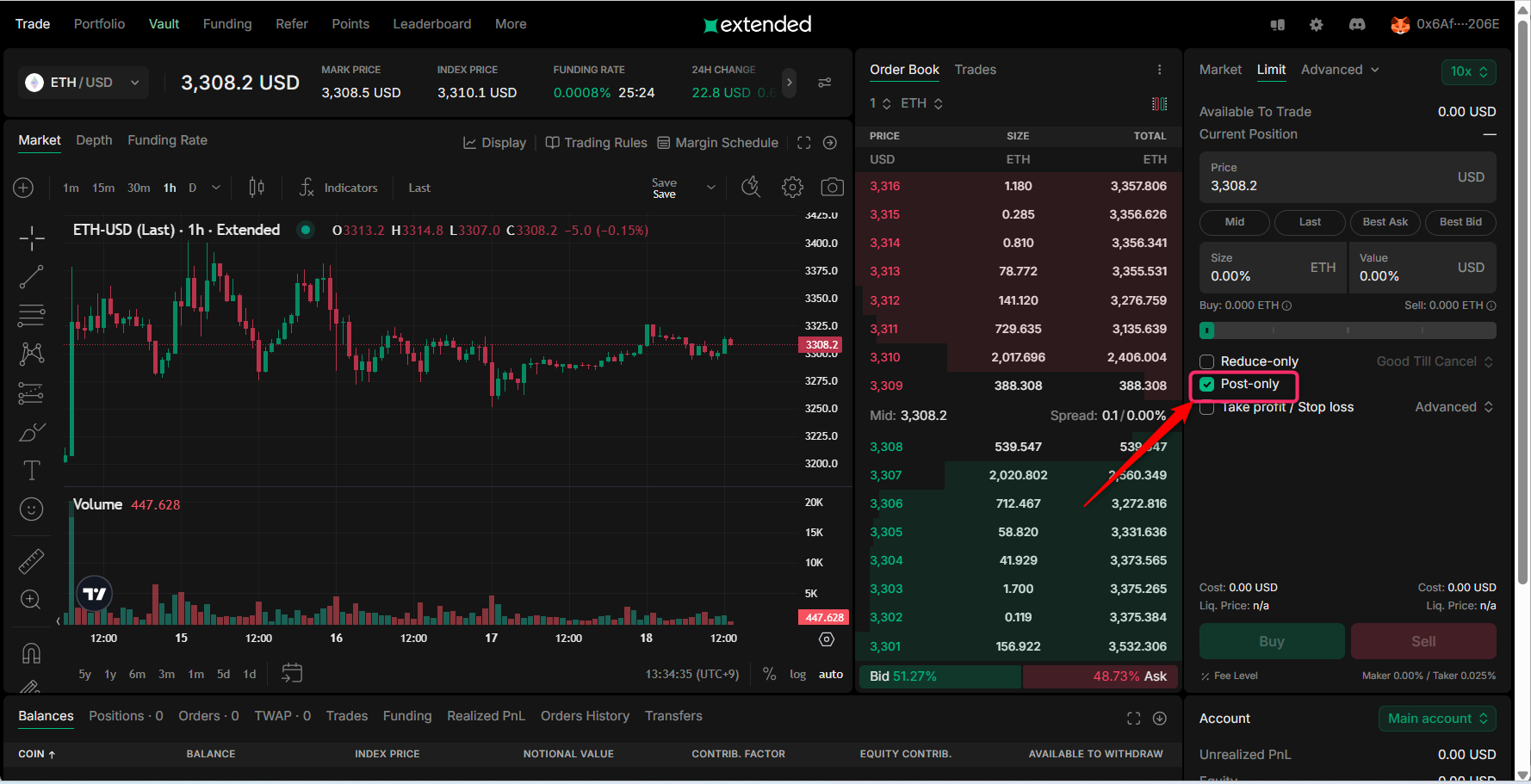Open settings gear in top navigation
1531x784 pixels.
(x=1316, y=24)
